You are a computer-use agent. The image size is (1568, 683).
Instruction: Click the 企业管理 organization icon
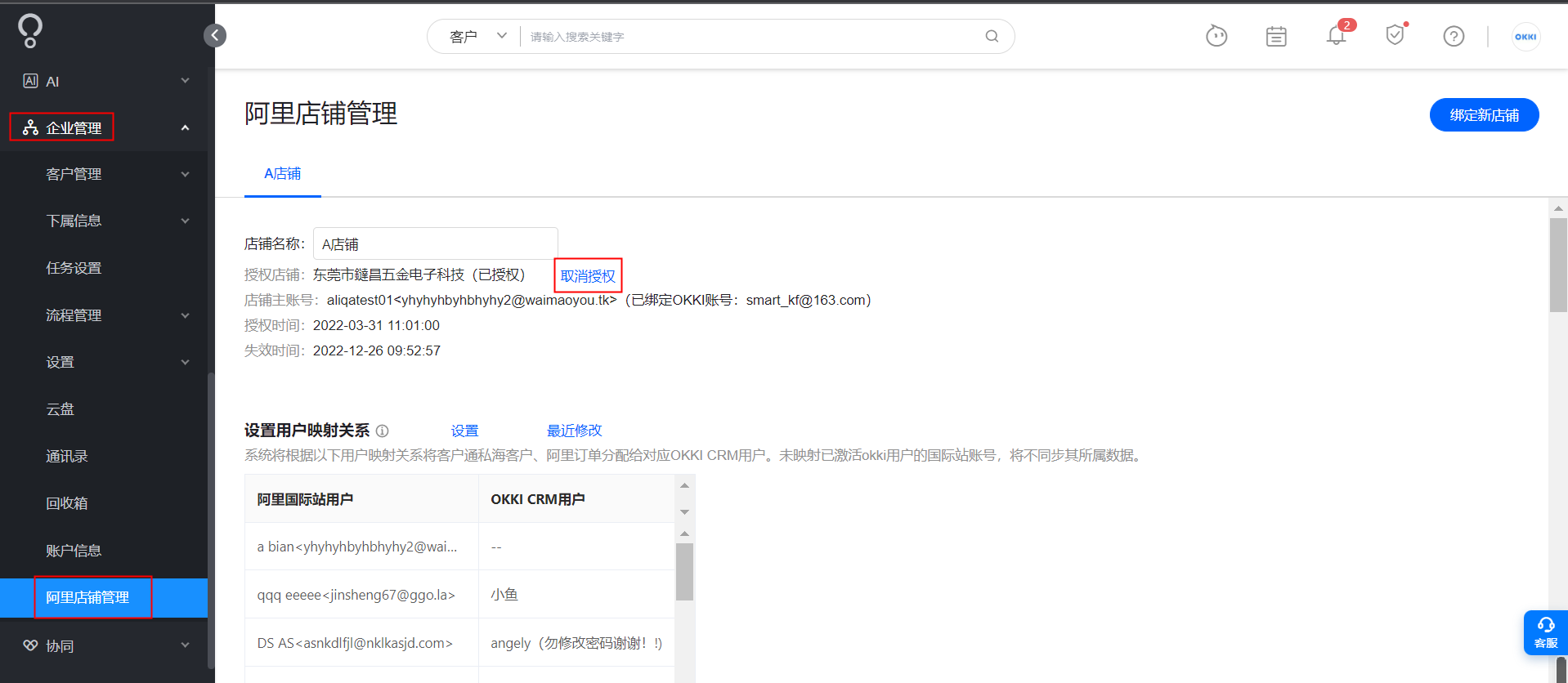(x=31, y=127)
